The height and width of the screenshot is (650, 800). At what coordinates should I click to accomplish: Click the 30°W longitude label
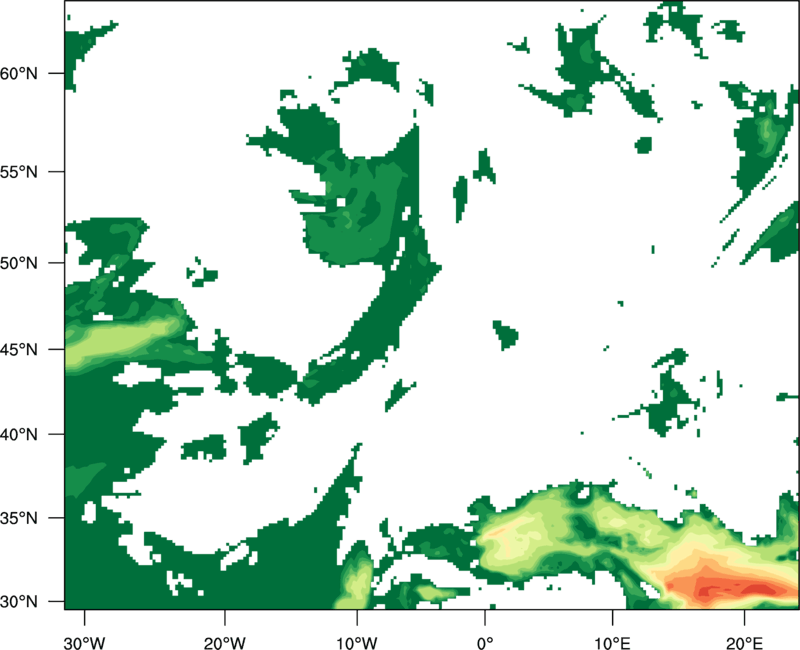point(84,643)
